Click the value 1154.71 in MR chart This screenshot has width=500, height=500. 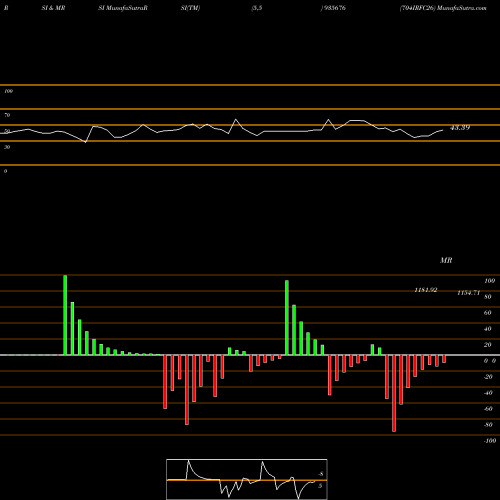[468, 293]
